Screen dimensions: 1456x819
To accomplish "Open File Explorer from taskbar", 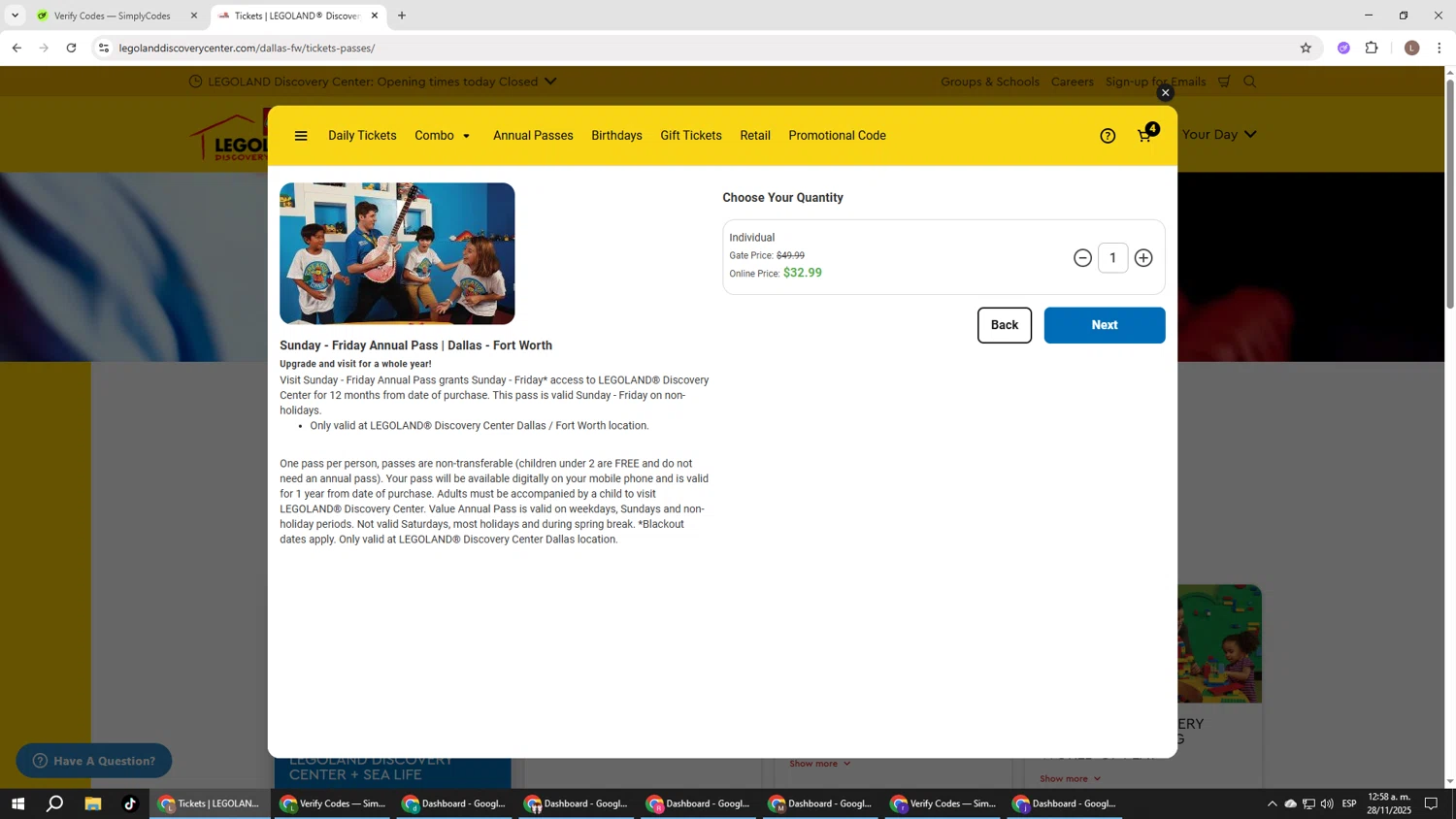I will pyautogui.click(x=93, y=803).
